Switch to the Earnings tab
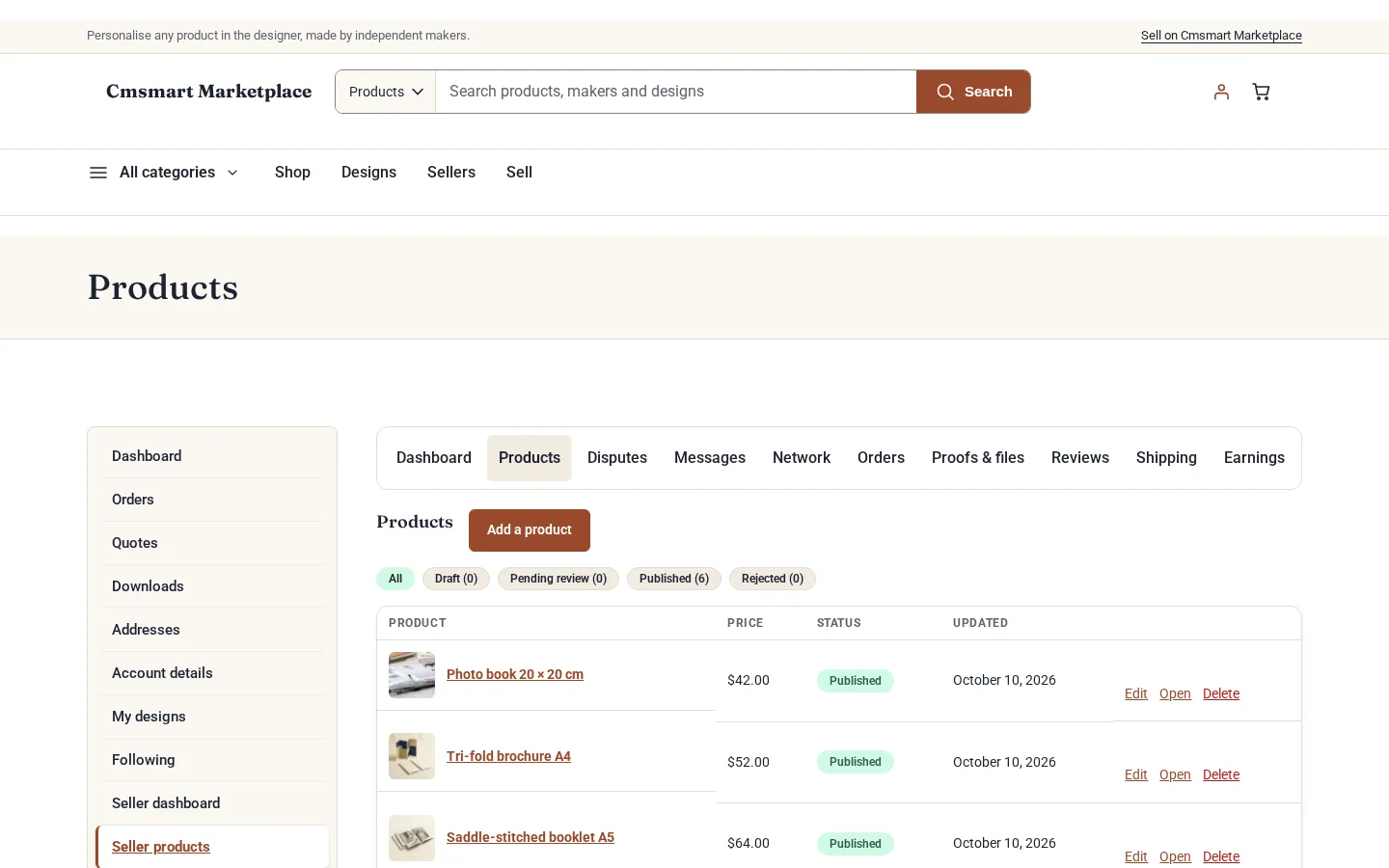Image resolution: width=1389 pixels, height=868 pixels. pos(1254,458)
